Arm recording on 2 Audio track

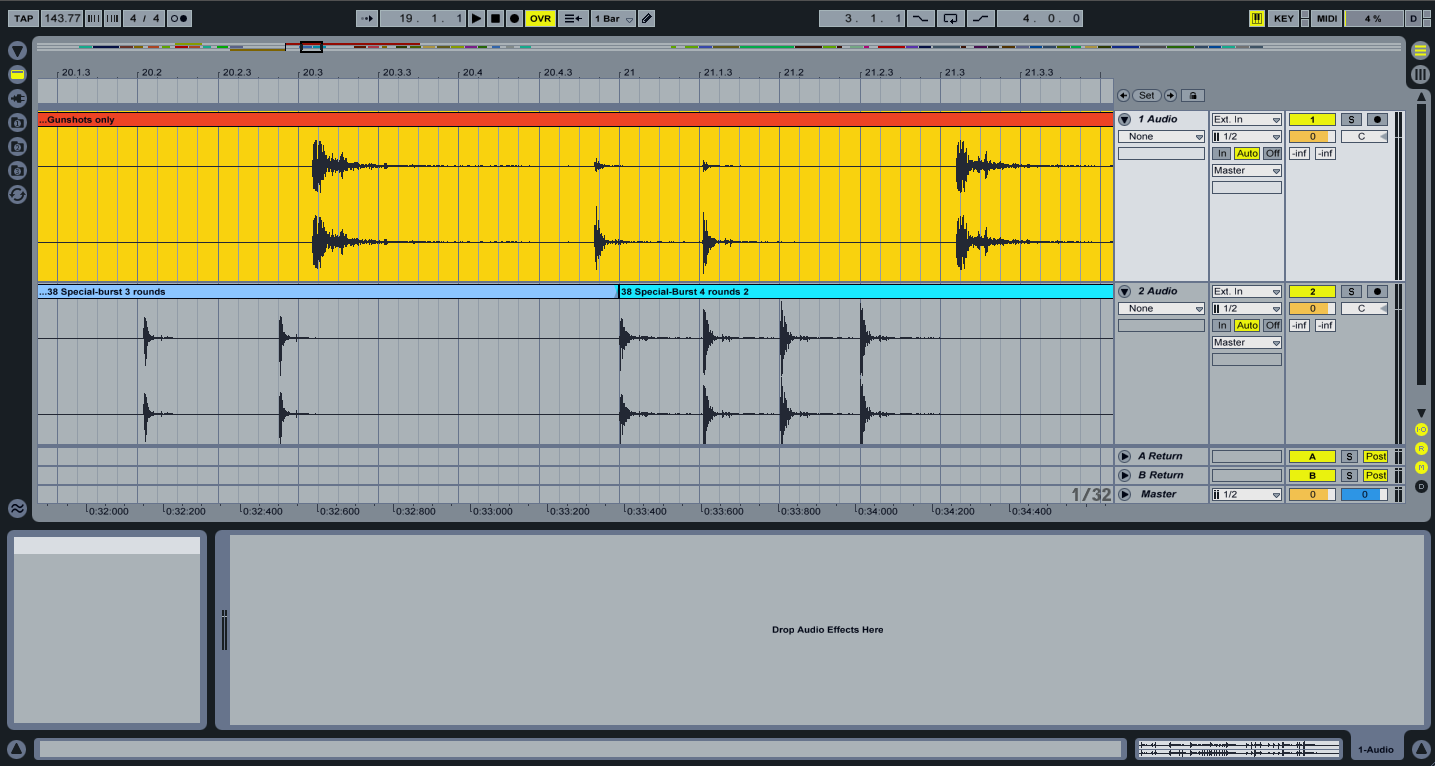click(x=1377, y=291)
